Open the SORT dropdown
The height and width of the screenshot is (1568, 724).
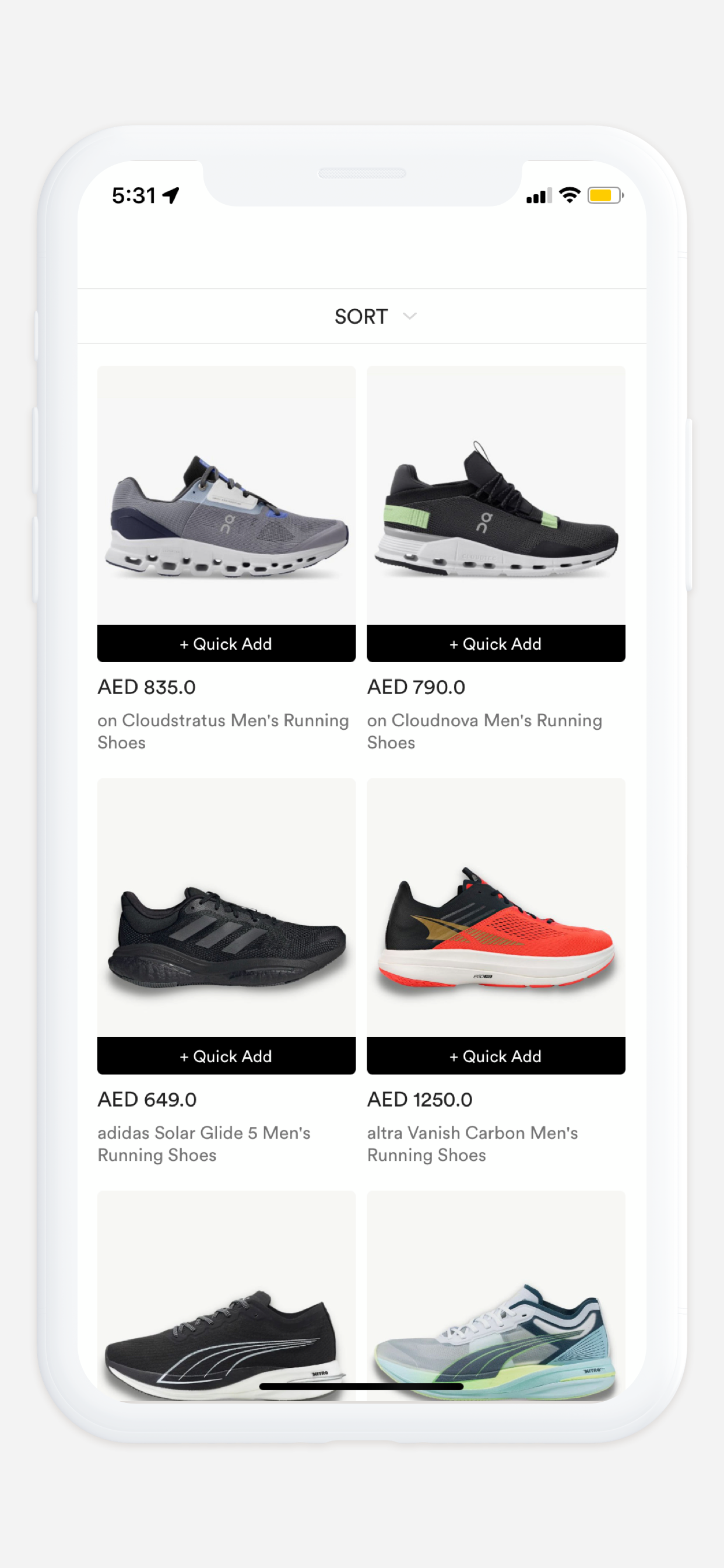tap(375, 316)
